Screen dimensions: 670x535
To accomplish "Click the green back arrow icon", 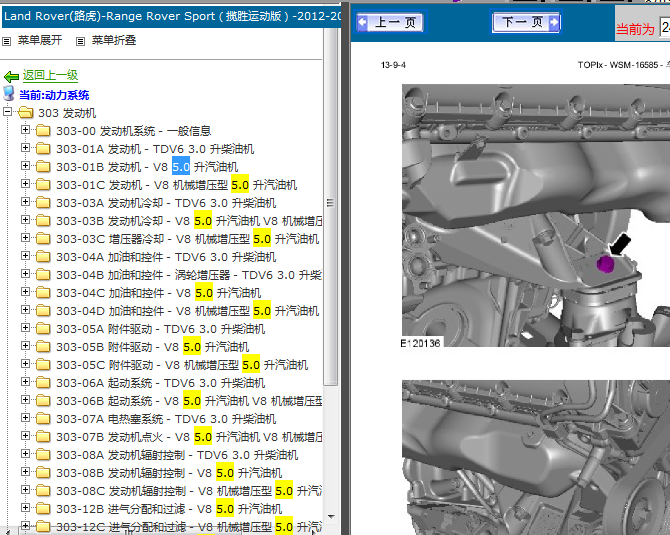I will coord(11,76).
